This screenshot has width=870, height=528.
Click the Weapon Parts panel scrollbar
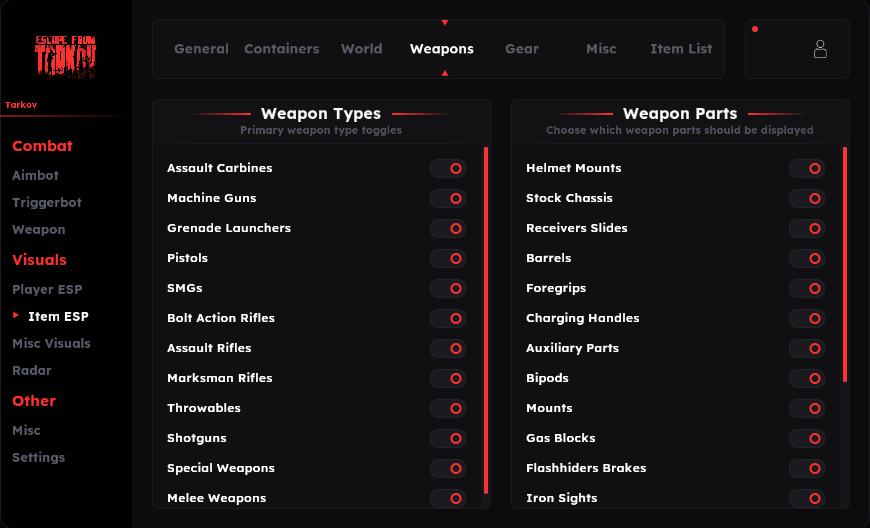(x=845, y=264)
